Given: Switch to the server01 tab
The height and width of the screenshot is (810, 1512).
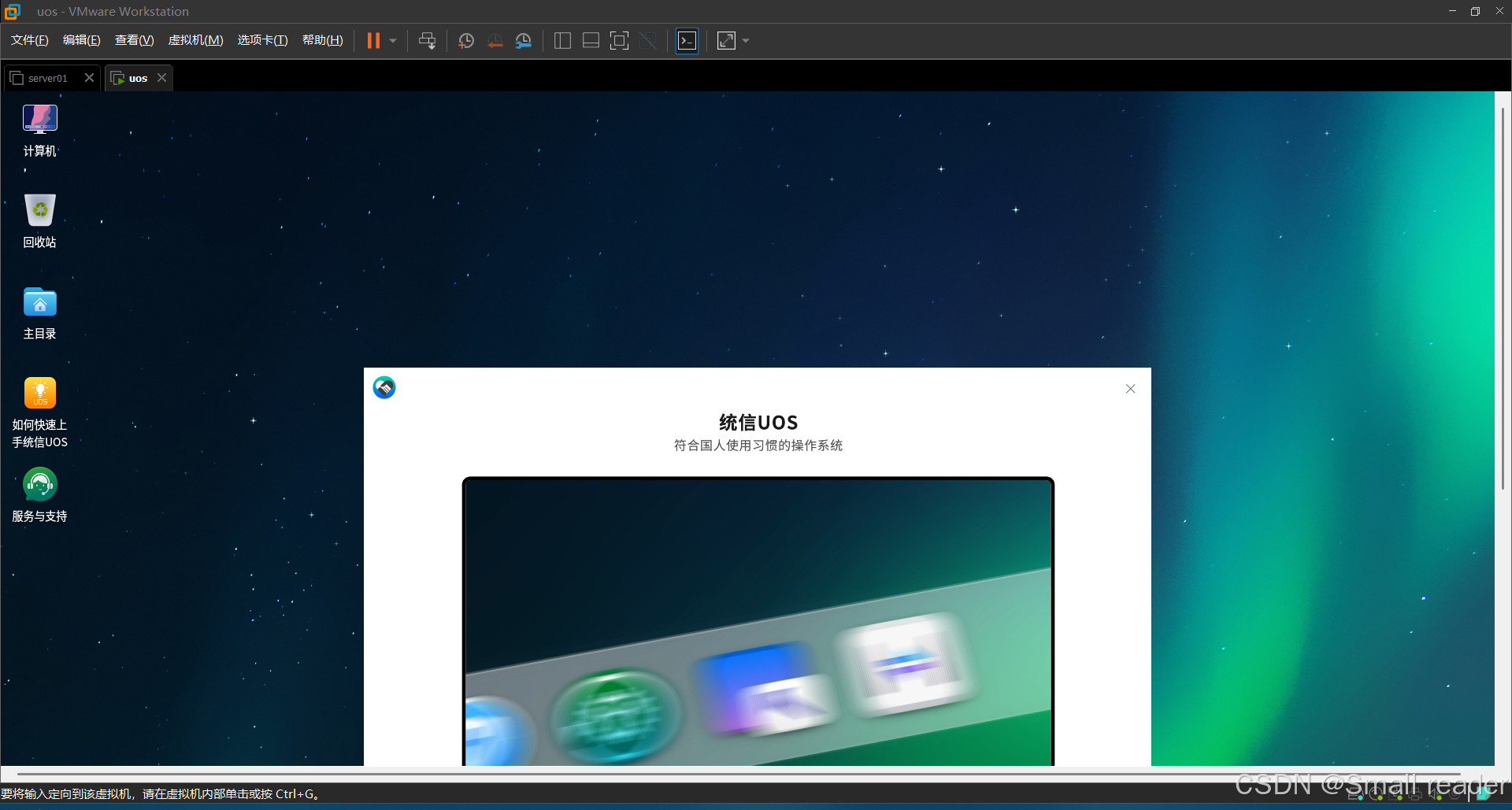Looking at the screenshot, I should (47, 78).
